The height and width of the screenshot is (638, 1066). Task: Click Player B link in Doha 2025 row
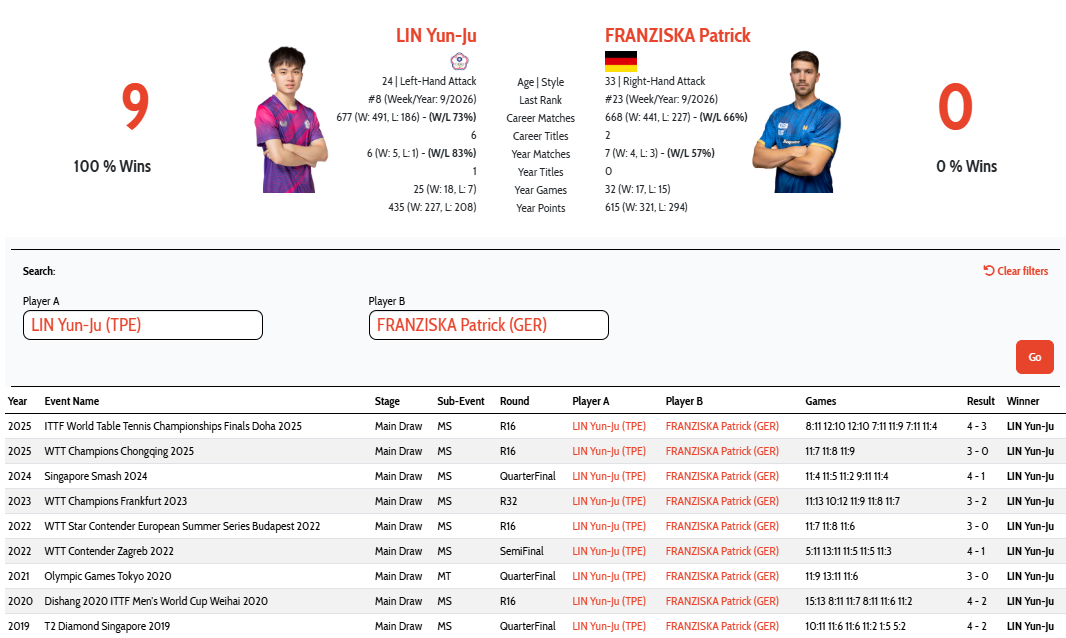tap(722, 426)
